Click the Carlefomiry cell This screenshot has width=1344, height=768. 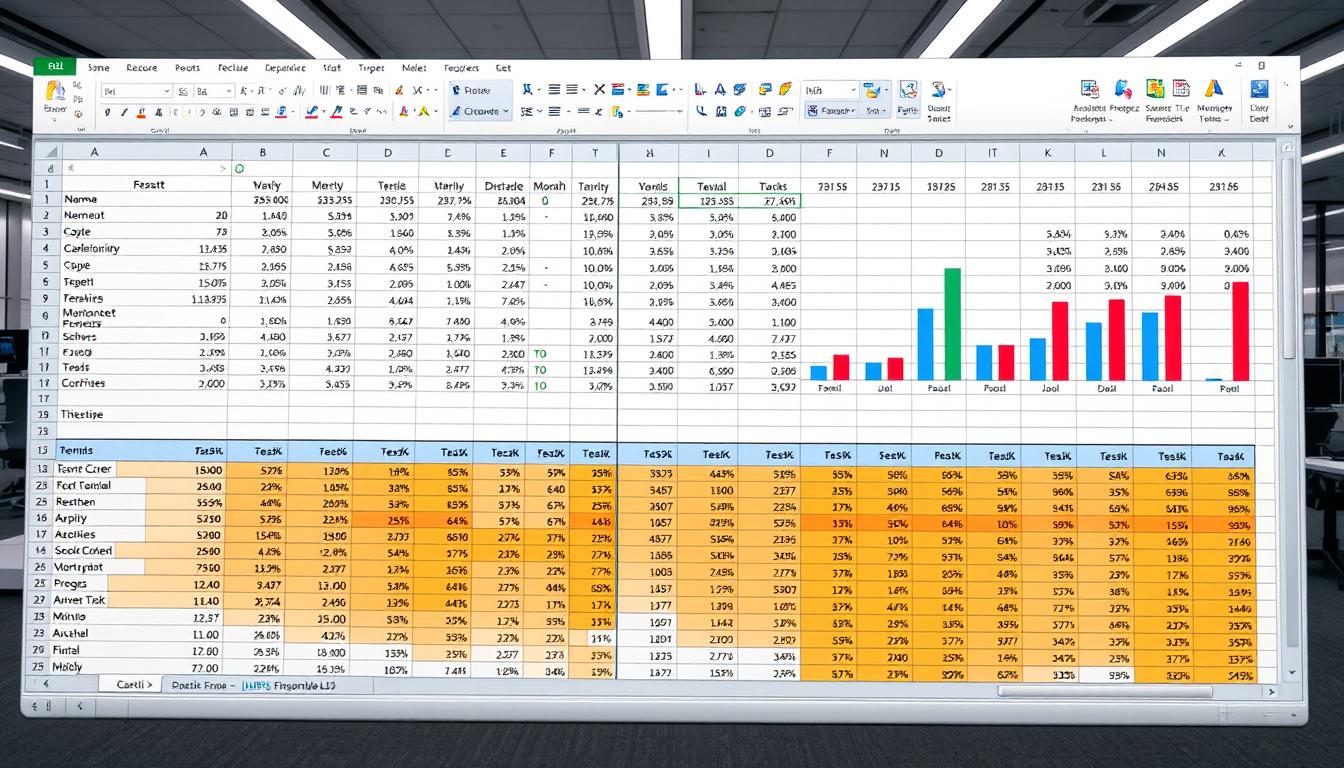[x=91, y=248]
